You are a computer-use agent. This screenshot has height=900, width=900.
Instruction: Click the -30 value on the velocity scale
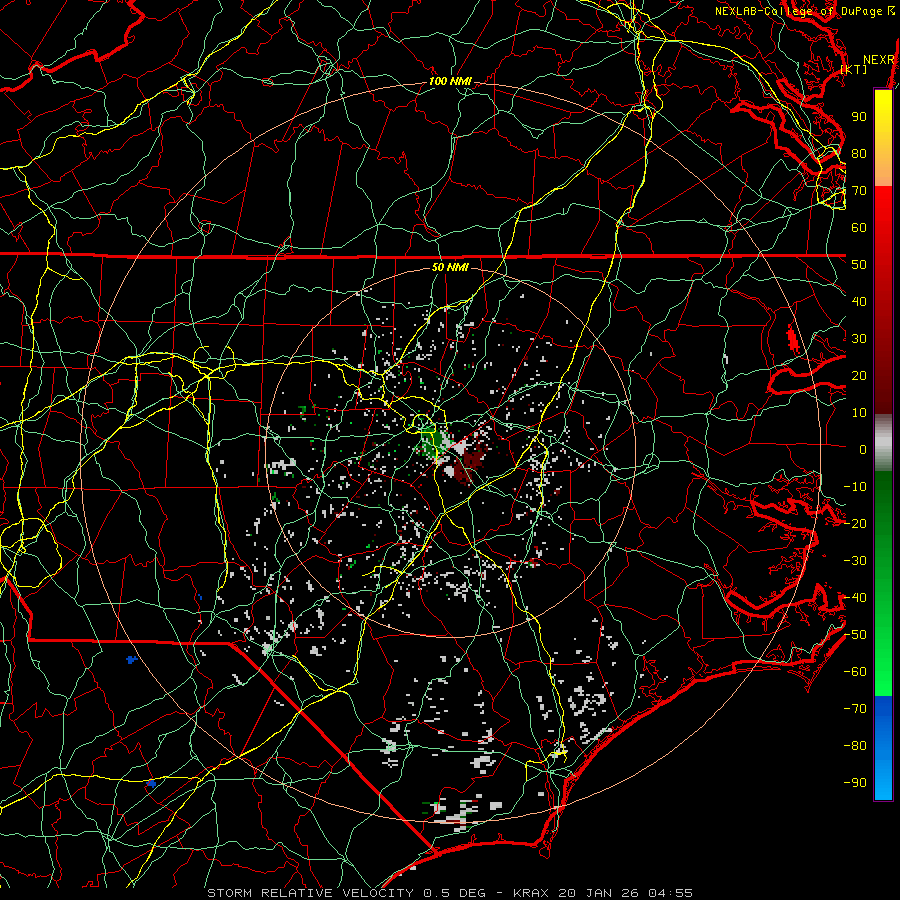click(855, 561)
